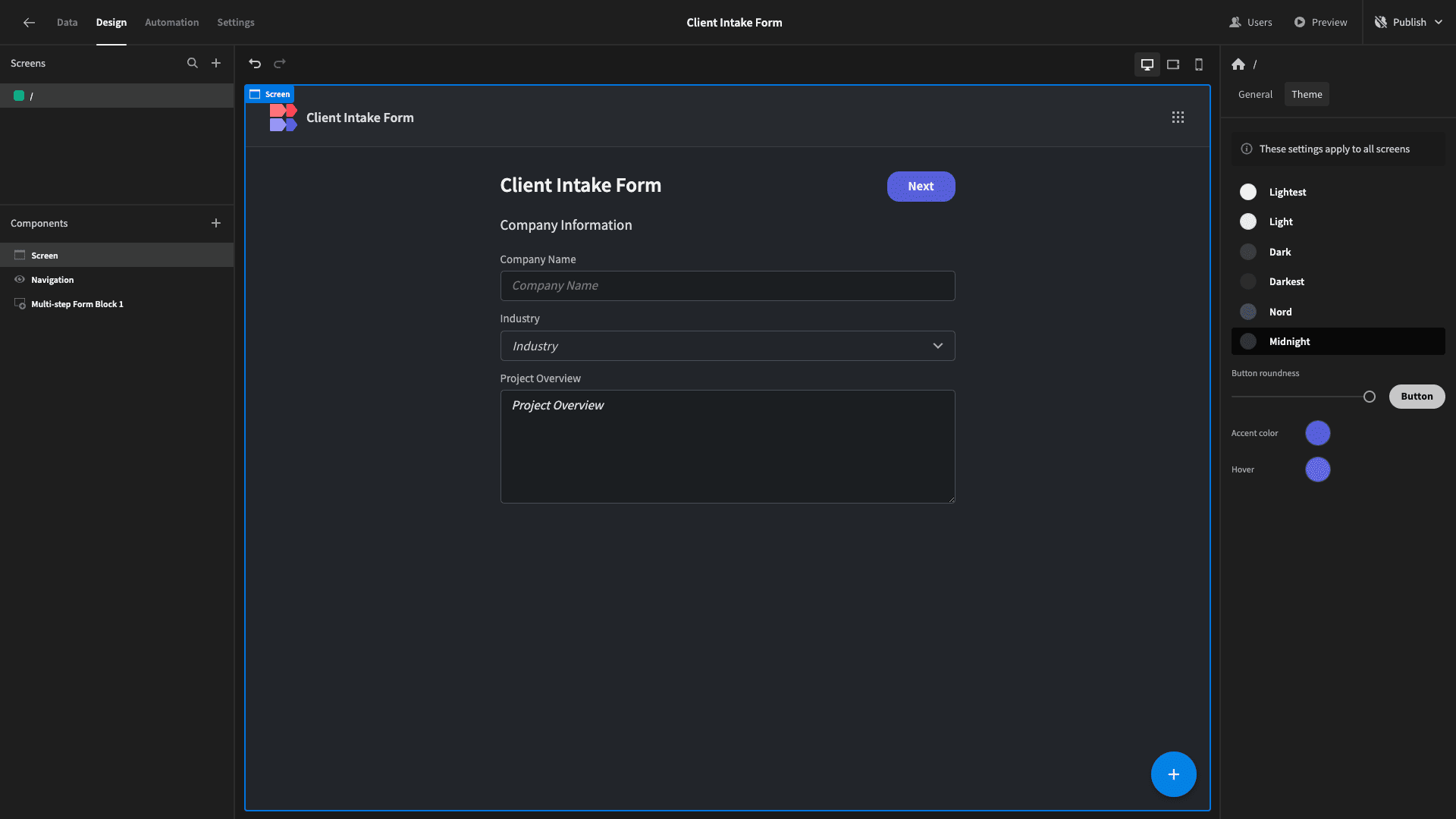The width and height of the screenshot is (1456, 819).
Task: Select the root screen in Screens list
Action: point(117,96)
